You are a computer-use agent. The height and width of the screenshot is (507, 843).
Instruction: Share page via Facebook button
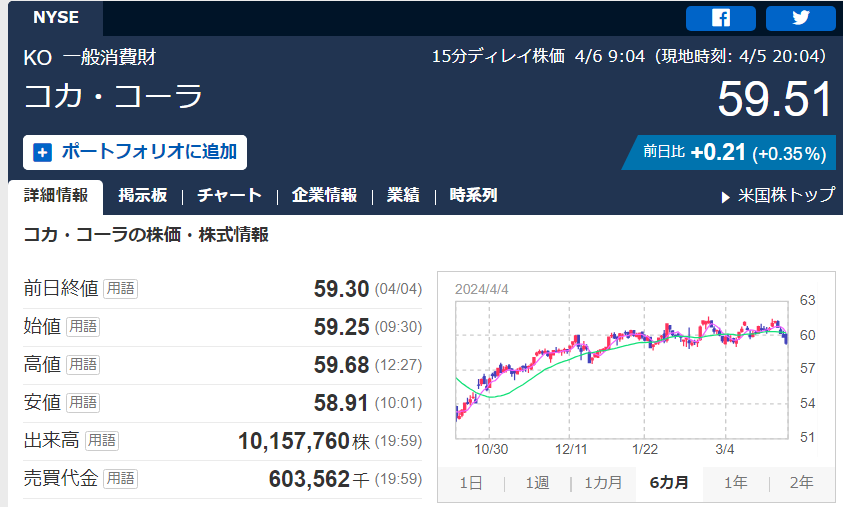720,18
